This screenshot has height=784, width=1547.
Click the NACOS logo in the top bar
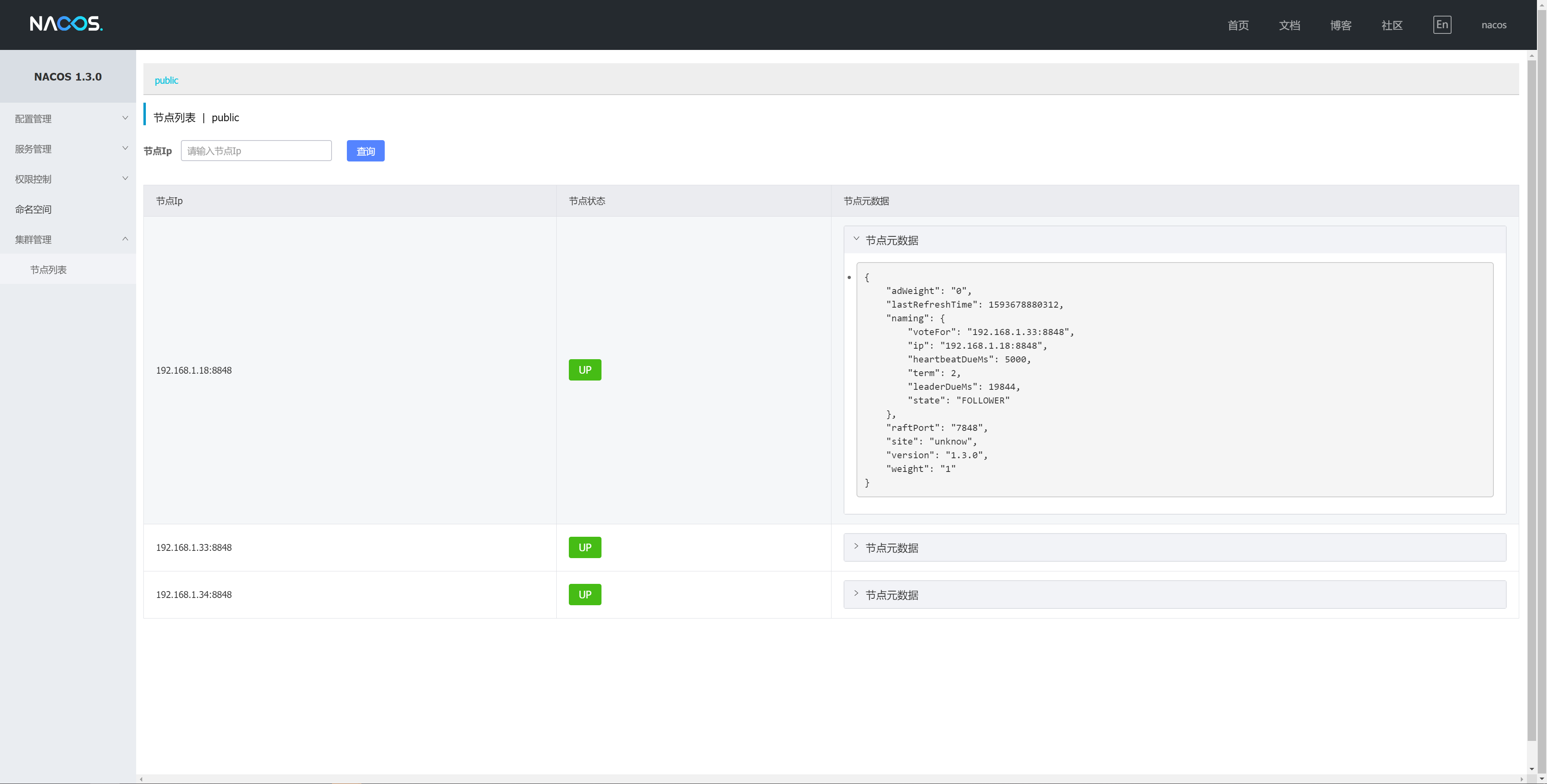coord(66,25)
